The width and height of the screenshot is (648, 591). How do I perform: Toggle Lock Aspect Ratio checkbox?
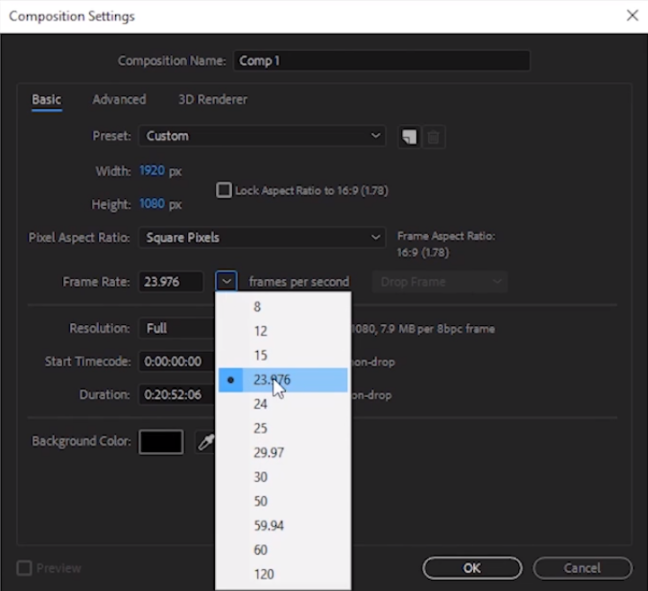tap(224, 191)
